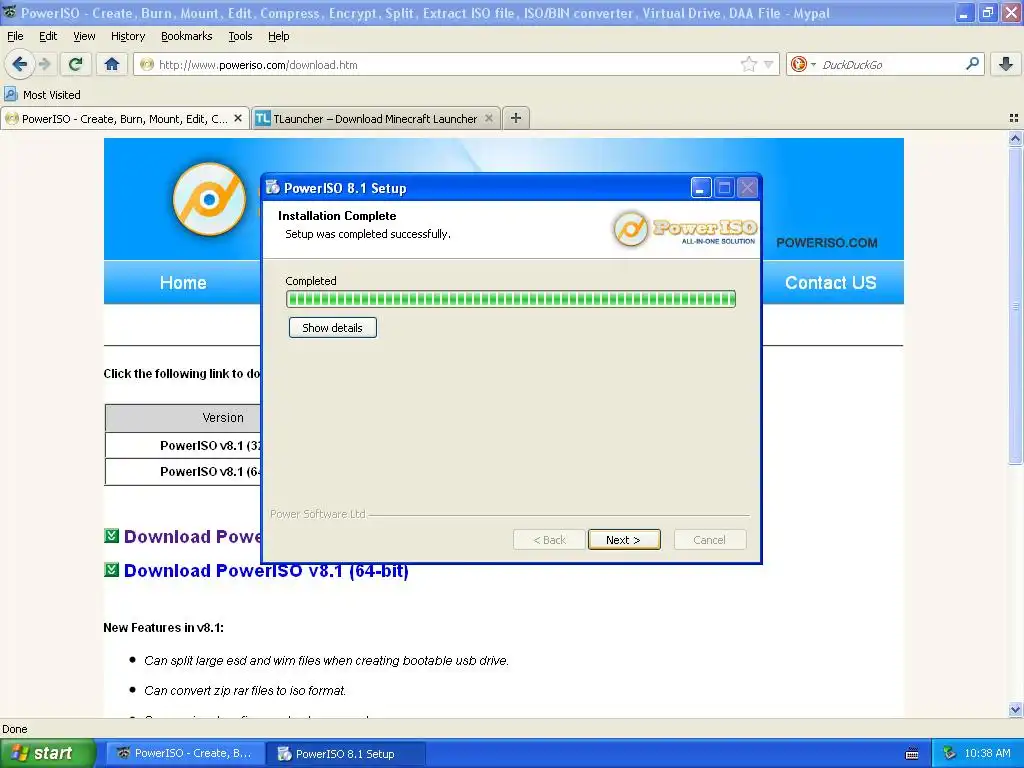Open the Edit menu
The width and height of the screenshot is (1024, 768).
click(48, 36)
